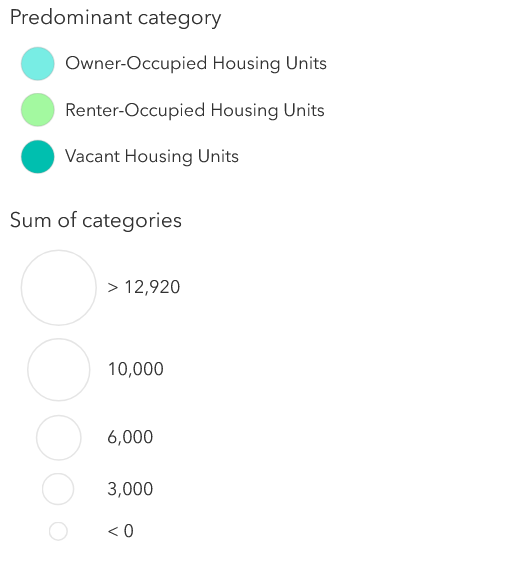Select the 6,000 size circle symbol

(59, 438)
